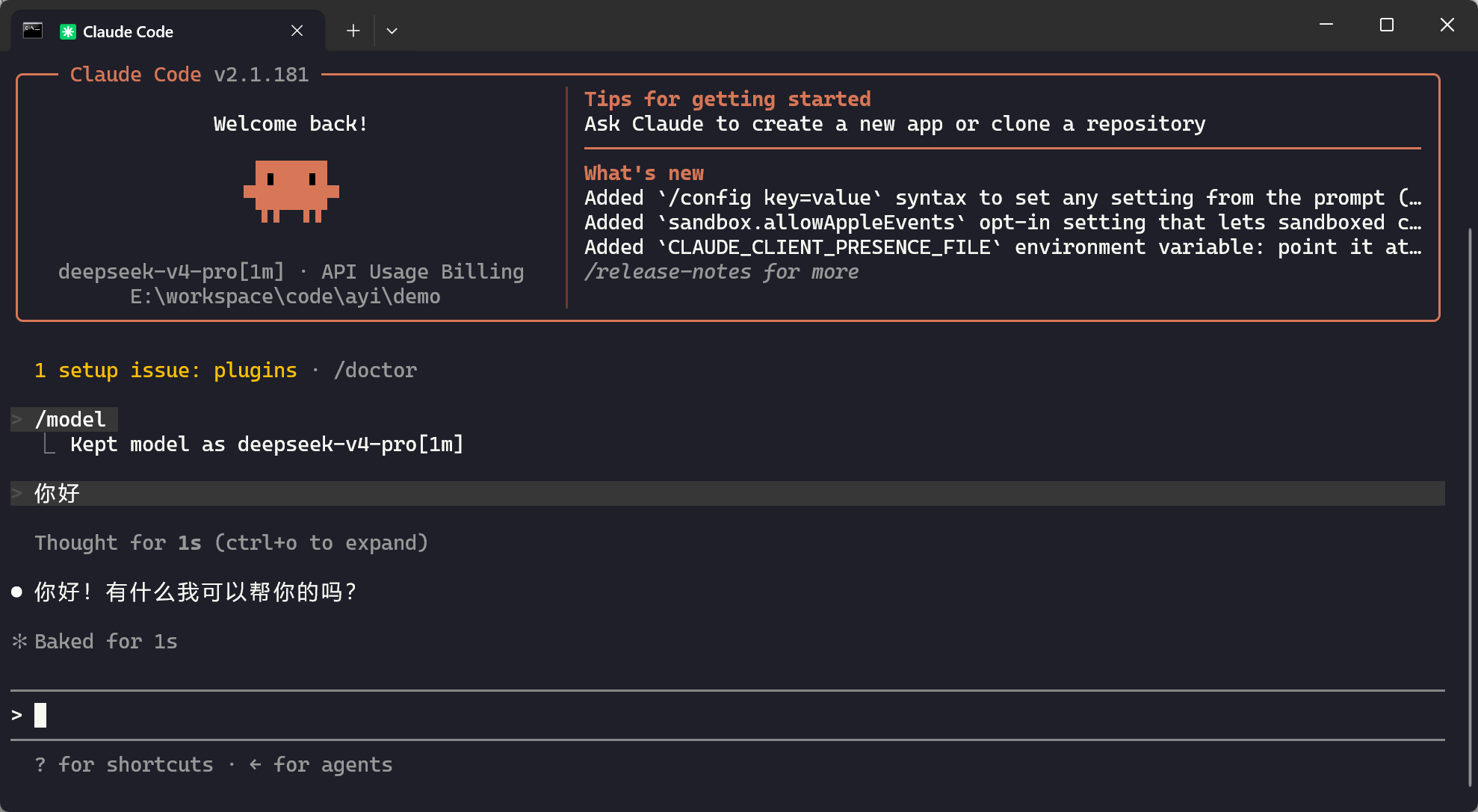Click the green Claude Code tab icon
Image resolution: width=1478 pixels, height=812 pixels.
click(68, 31)
